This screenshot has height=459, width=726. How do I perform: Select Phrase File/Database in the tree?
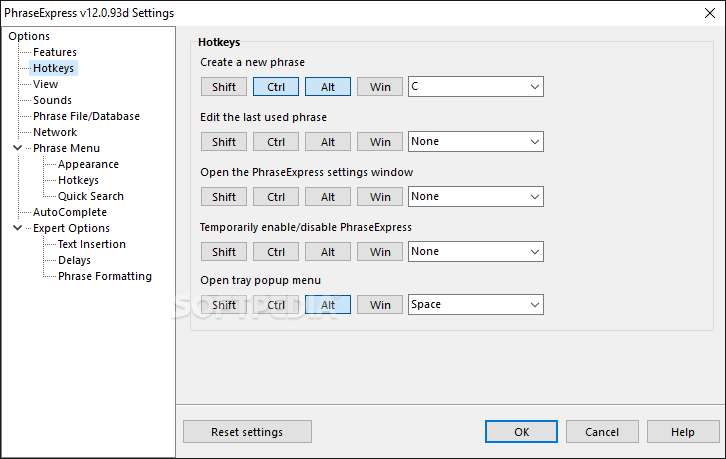point(86,116)
